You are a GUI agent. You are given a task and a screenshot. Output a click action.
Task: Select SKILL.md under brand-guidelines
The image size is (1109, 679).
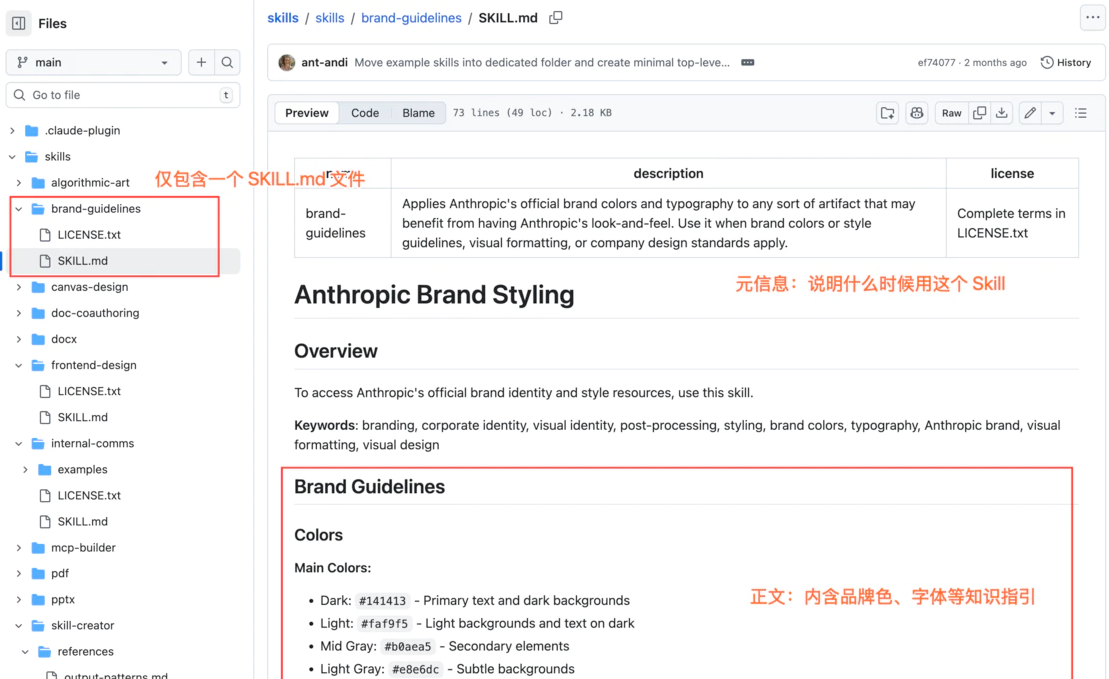pyautogui.click(x=83, y=261)
